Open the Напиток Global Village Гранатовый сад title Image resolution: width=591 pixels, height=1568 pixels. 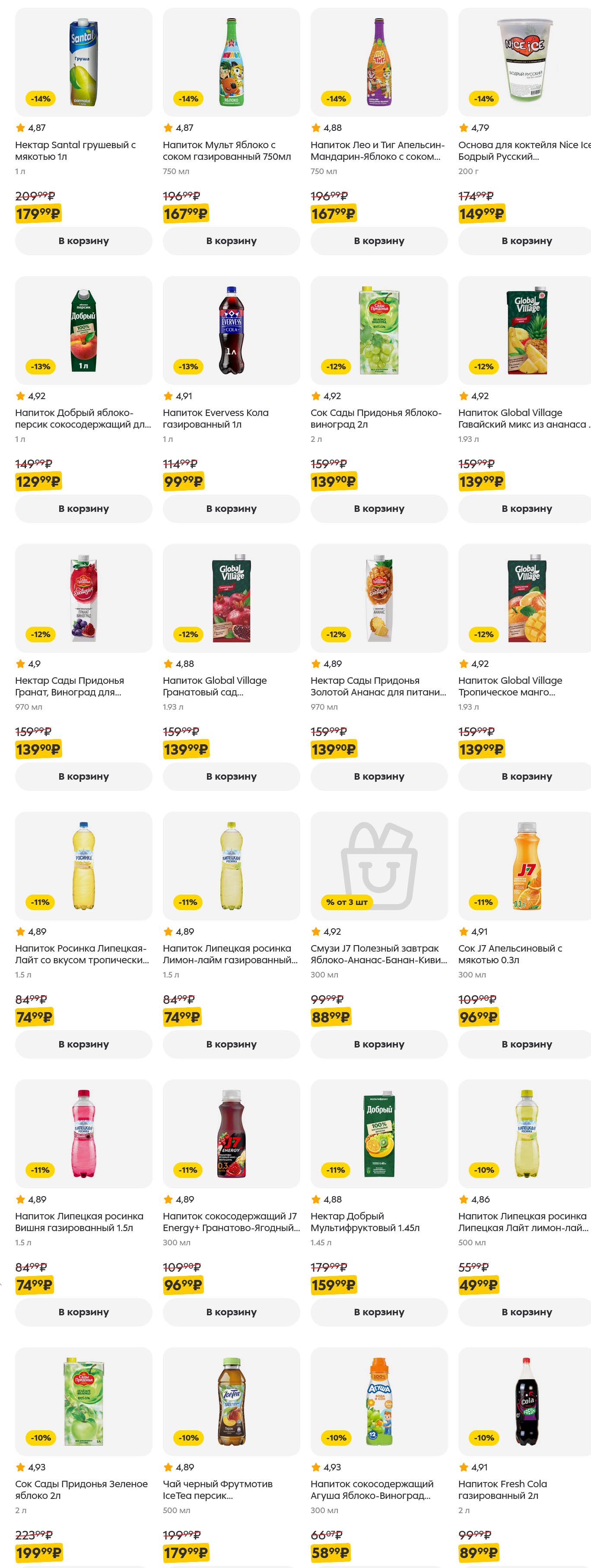[214, 687]
